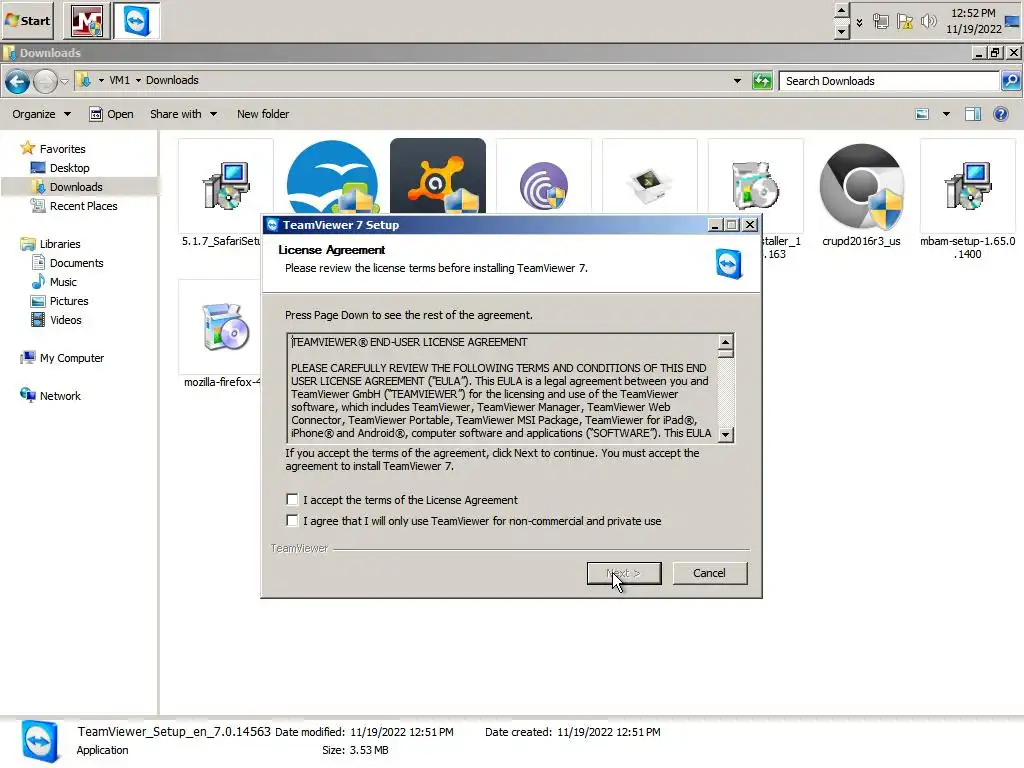Click the search magnifier icon

coord(1011,81)
